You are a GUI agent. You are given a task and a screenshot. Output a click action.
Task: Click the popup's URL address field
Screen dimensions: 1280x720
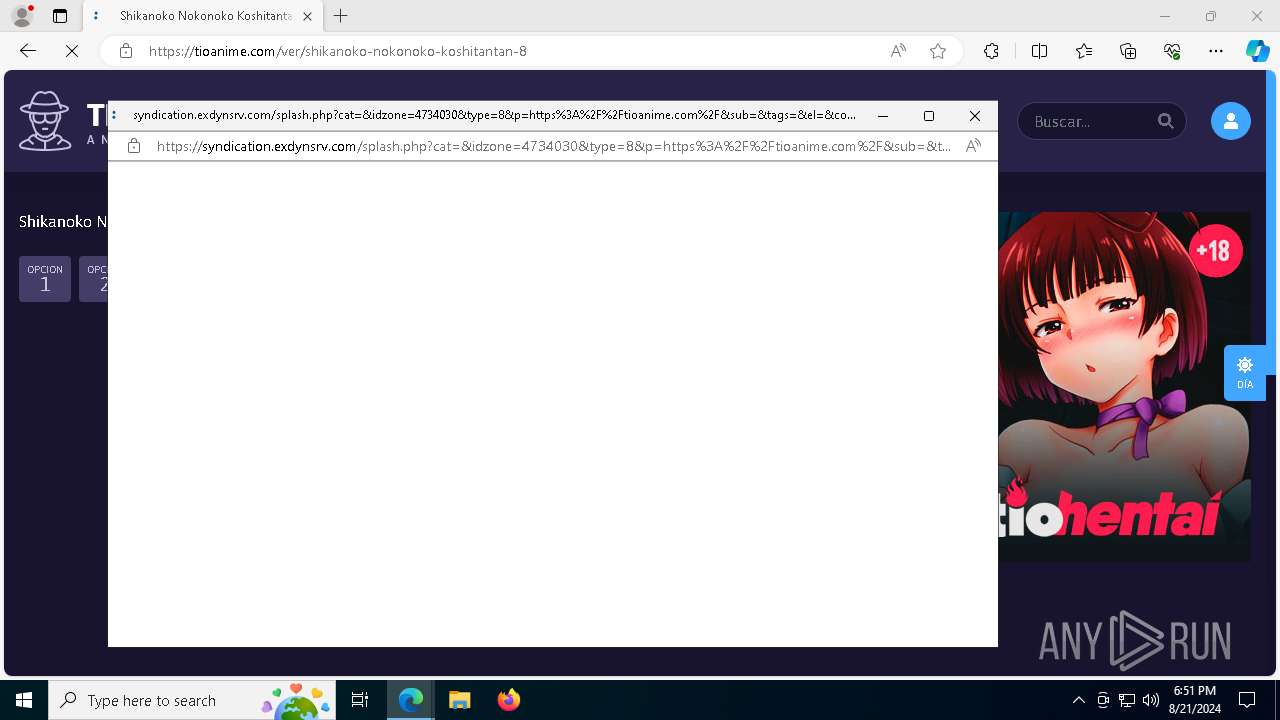[553, 146]
